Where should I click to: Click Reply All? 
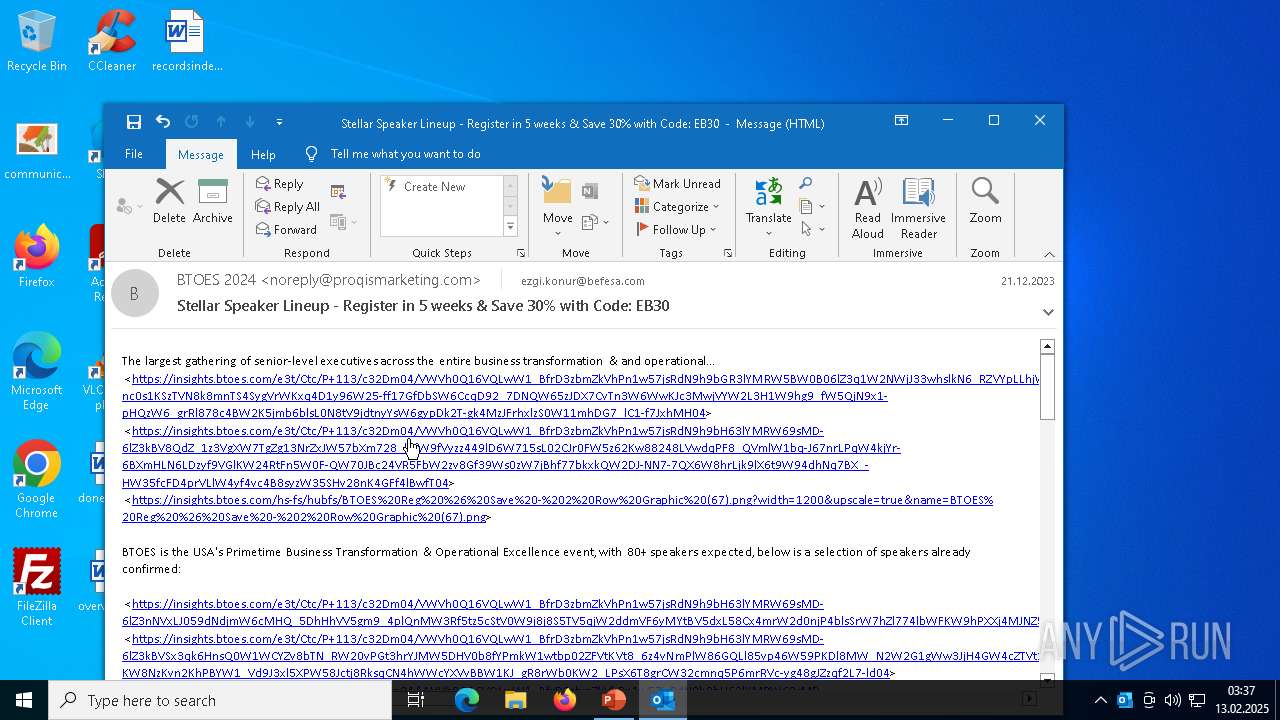(x=288, y=207)
